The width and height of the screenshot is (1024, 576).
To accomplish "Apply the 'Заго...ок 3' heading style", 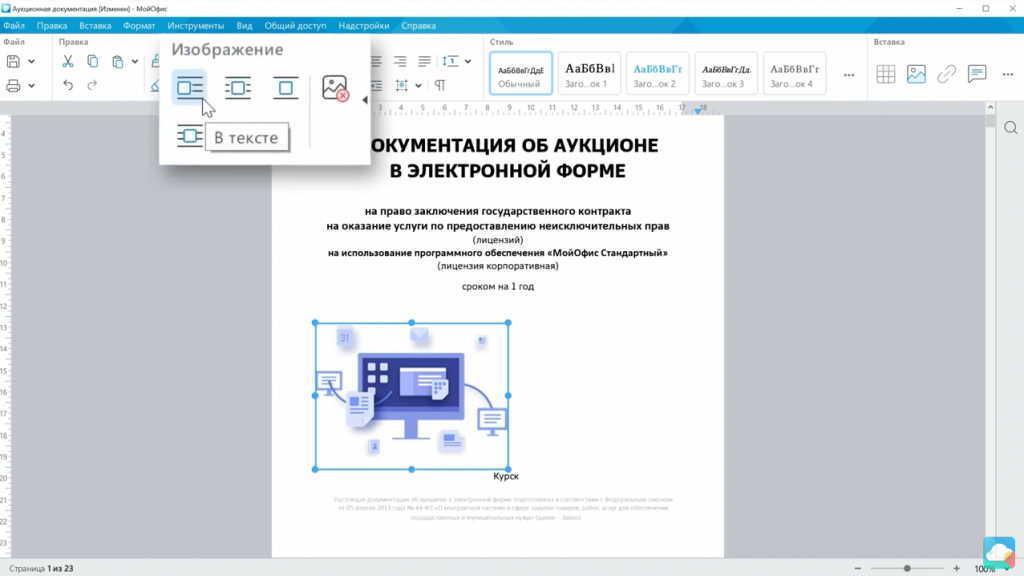I will pyautogui.click(x=726, y=73).
